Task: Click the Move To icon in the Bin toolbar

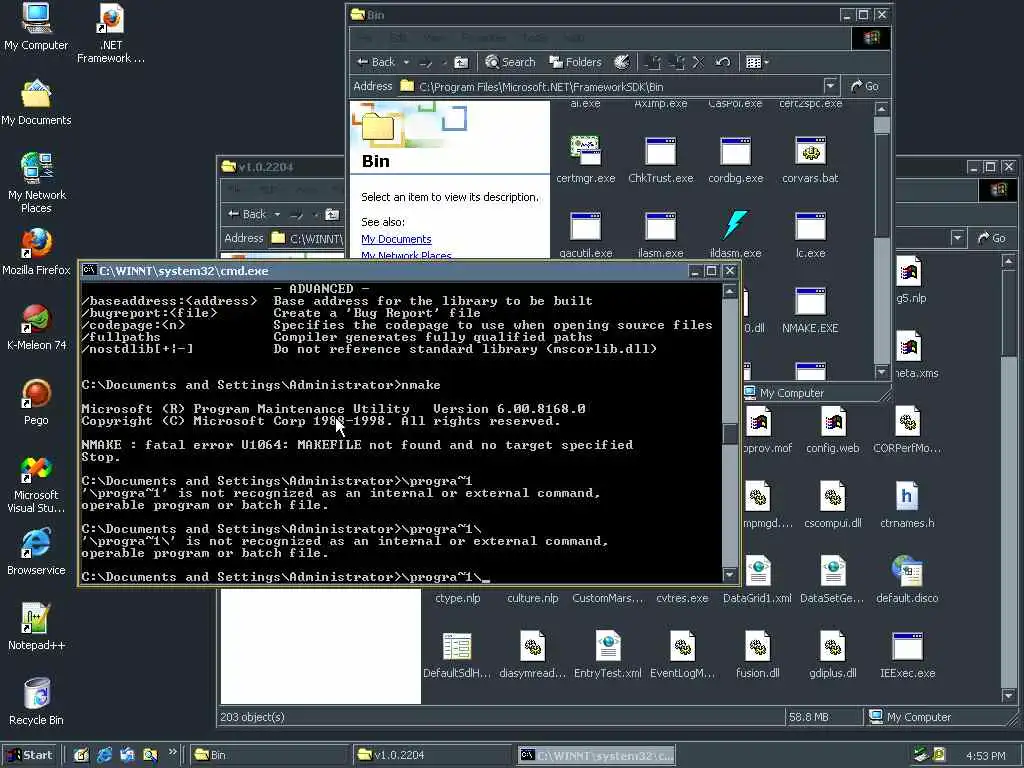Action: [x=652, y=62]
